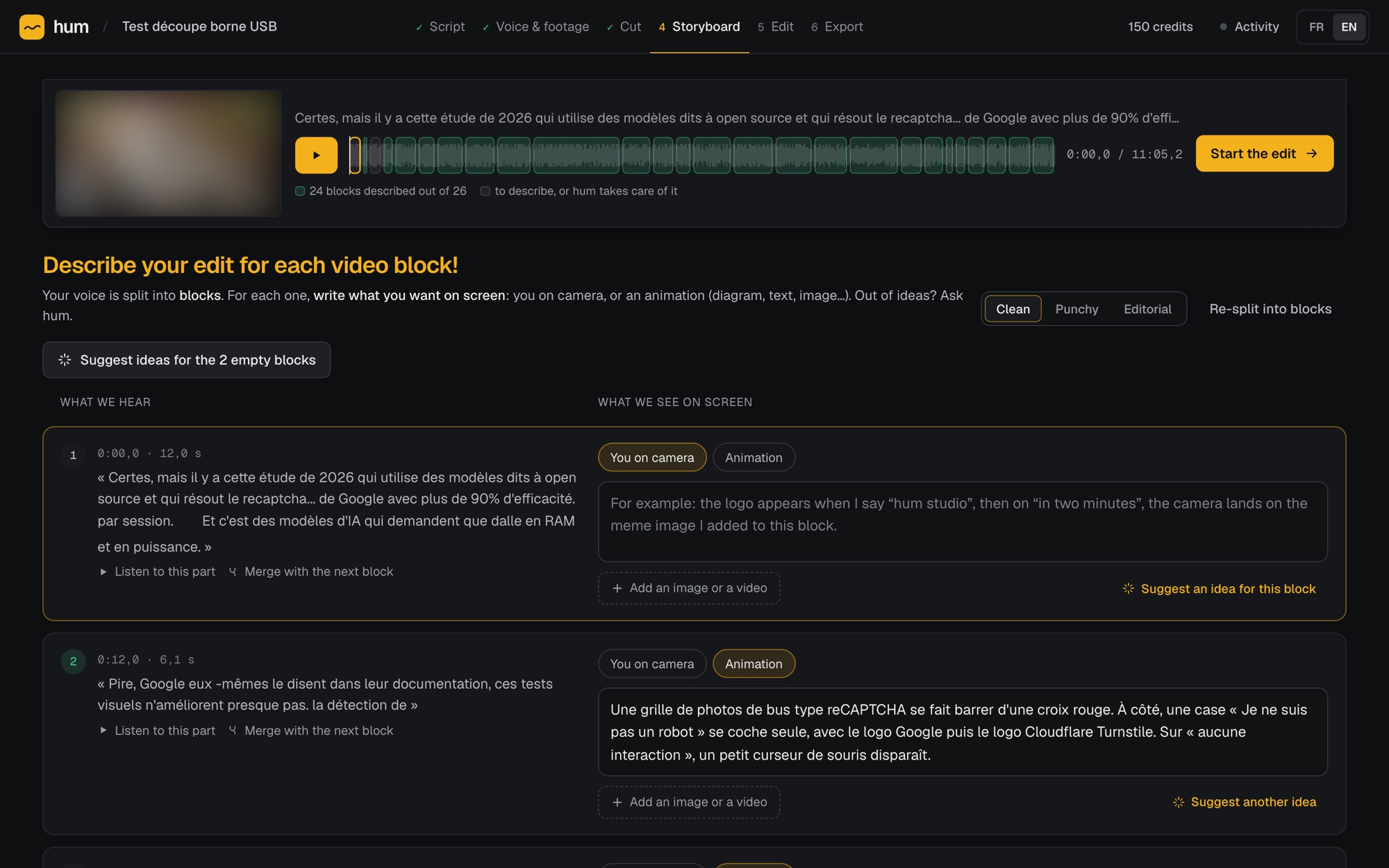Click the hum logo icon
The height and width of the screenshot is (868, 1389).
point(32,27)
